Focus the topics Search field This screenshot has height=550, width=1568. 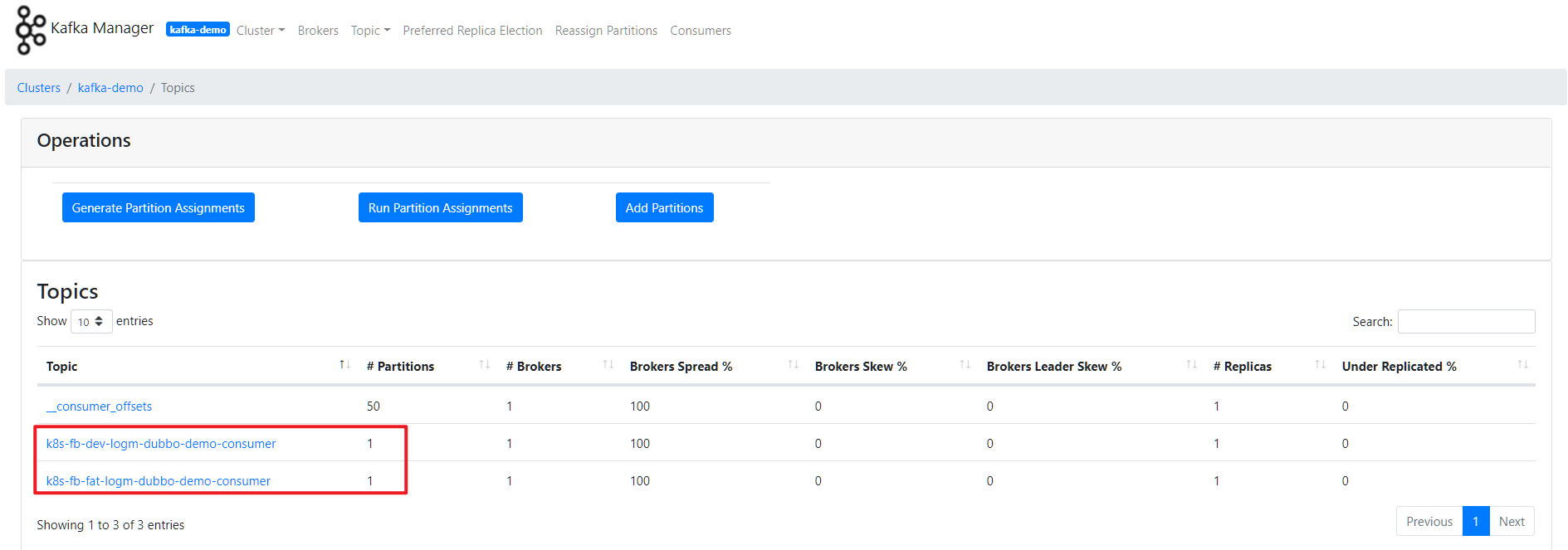click(x=1466, y=322)
